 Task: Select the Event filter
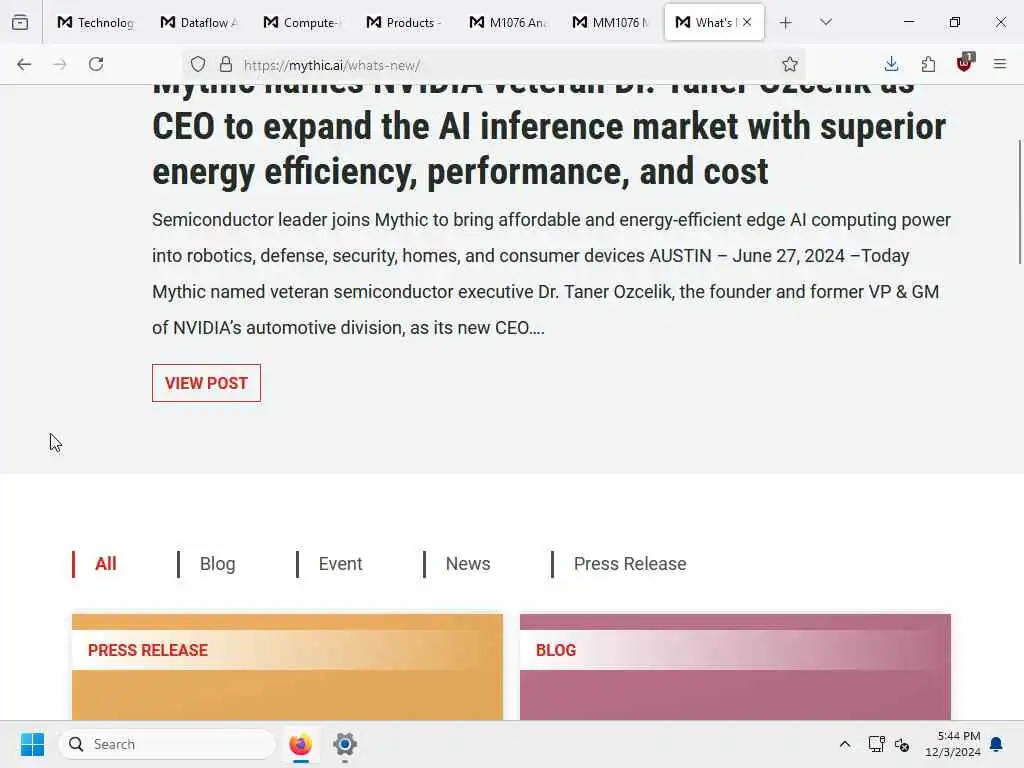(x=340, y=564)
